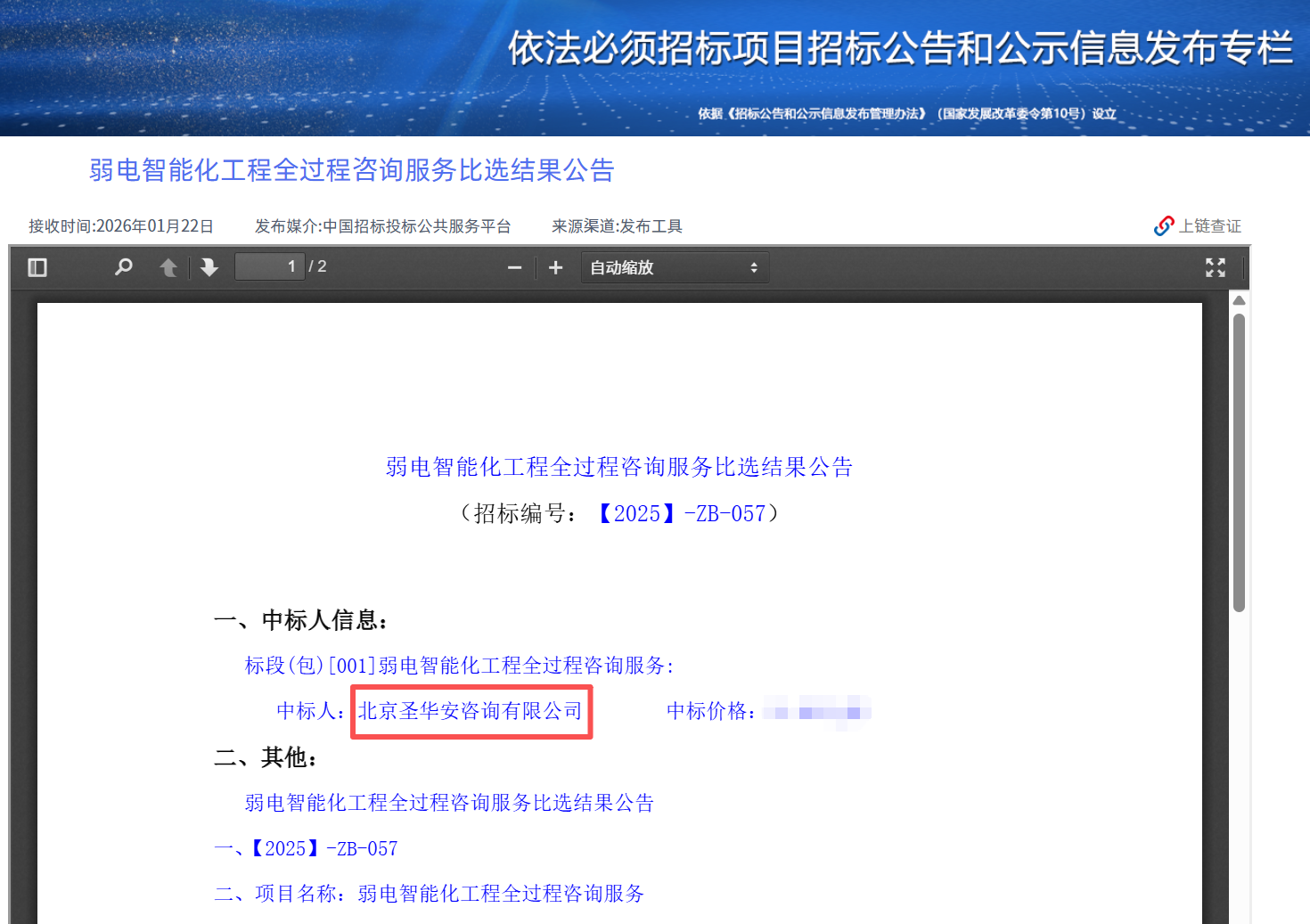The width and height of the screenshot is (1310, 924).
Task: Go to previous page with the up arrow
Action: (x=168, y=266)
